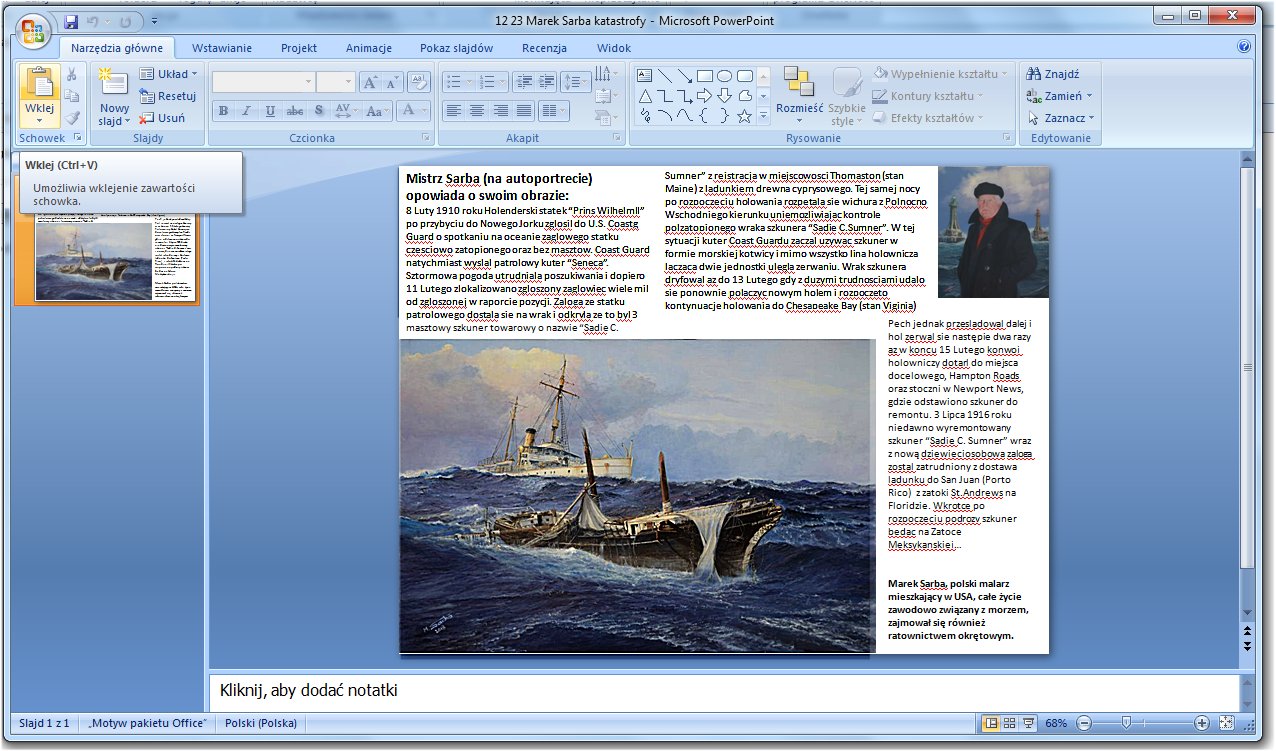Click the Resetuj button
The height and width of the screenshot is (751, 1276).
click(168, 96)
